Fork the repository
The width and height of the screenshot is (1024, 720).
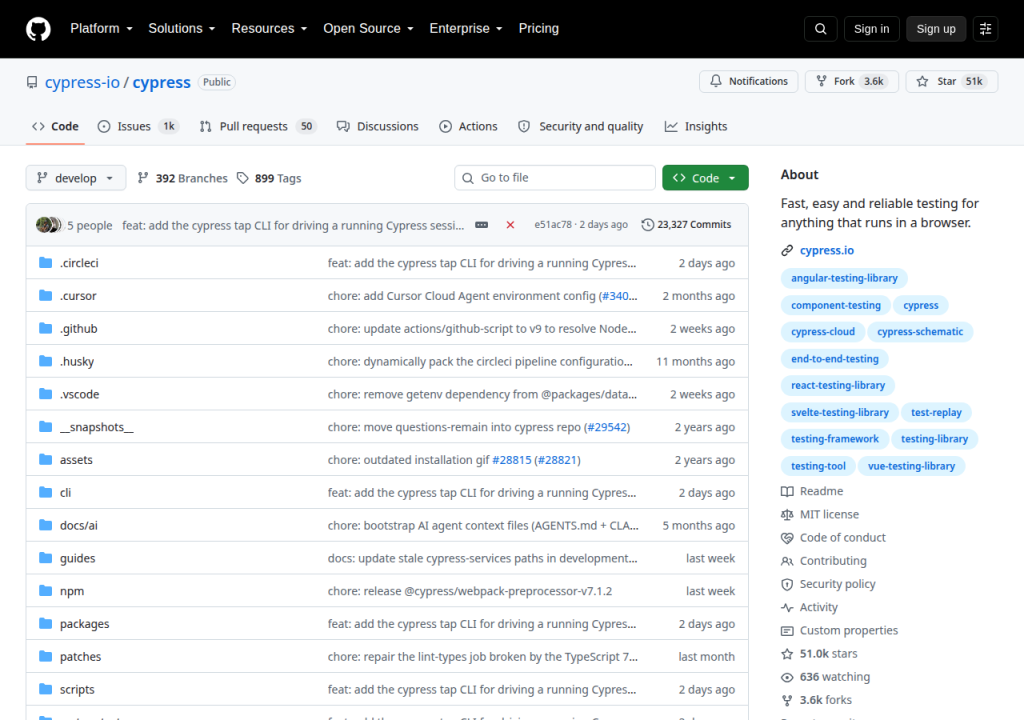click(852, 81)
